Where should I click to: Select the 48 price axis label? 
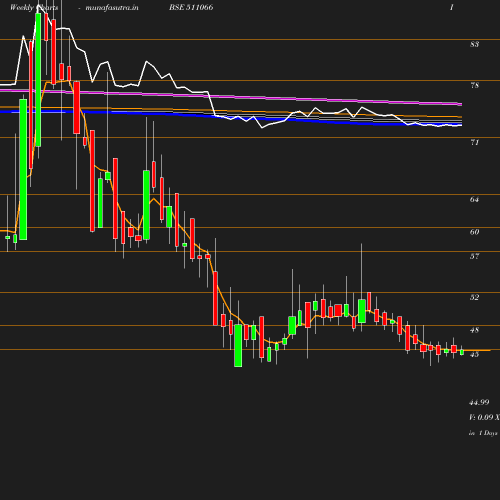475,330
